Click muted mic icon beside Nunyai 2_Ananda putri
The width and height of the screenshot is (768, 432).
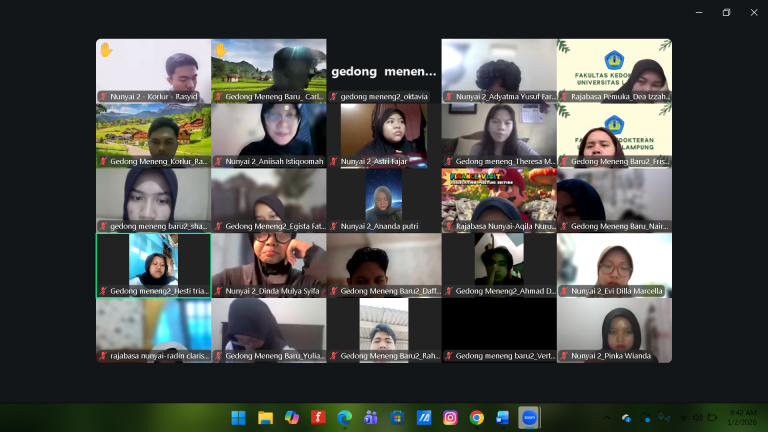[x=334, y=226]
